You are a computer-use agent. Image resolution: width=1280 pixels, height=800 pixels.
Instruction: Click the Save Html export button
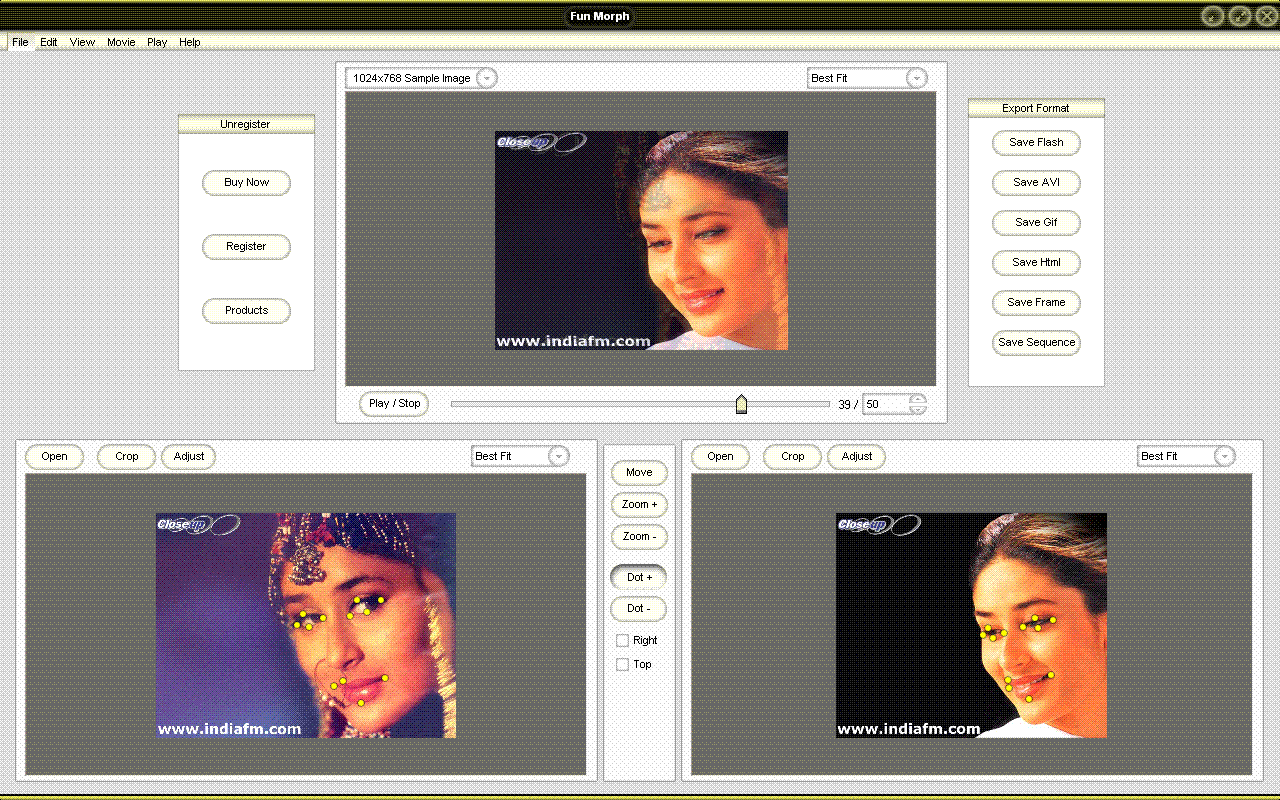[x=1036, y=263]
